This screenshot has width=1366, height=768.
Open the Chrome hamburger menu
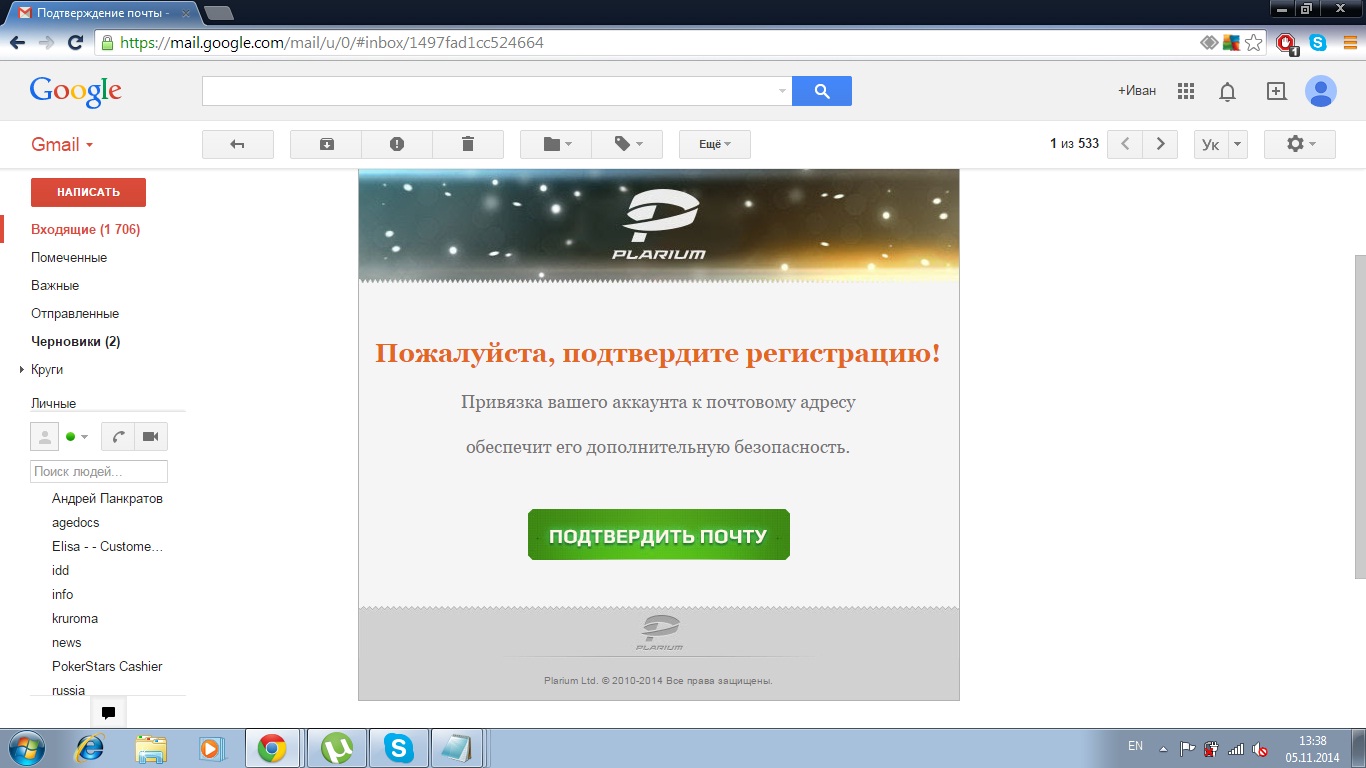(1349, 43)
